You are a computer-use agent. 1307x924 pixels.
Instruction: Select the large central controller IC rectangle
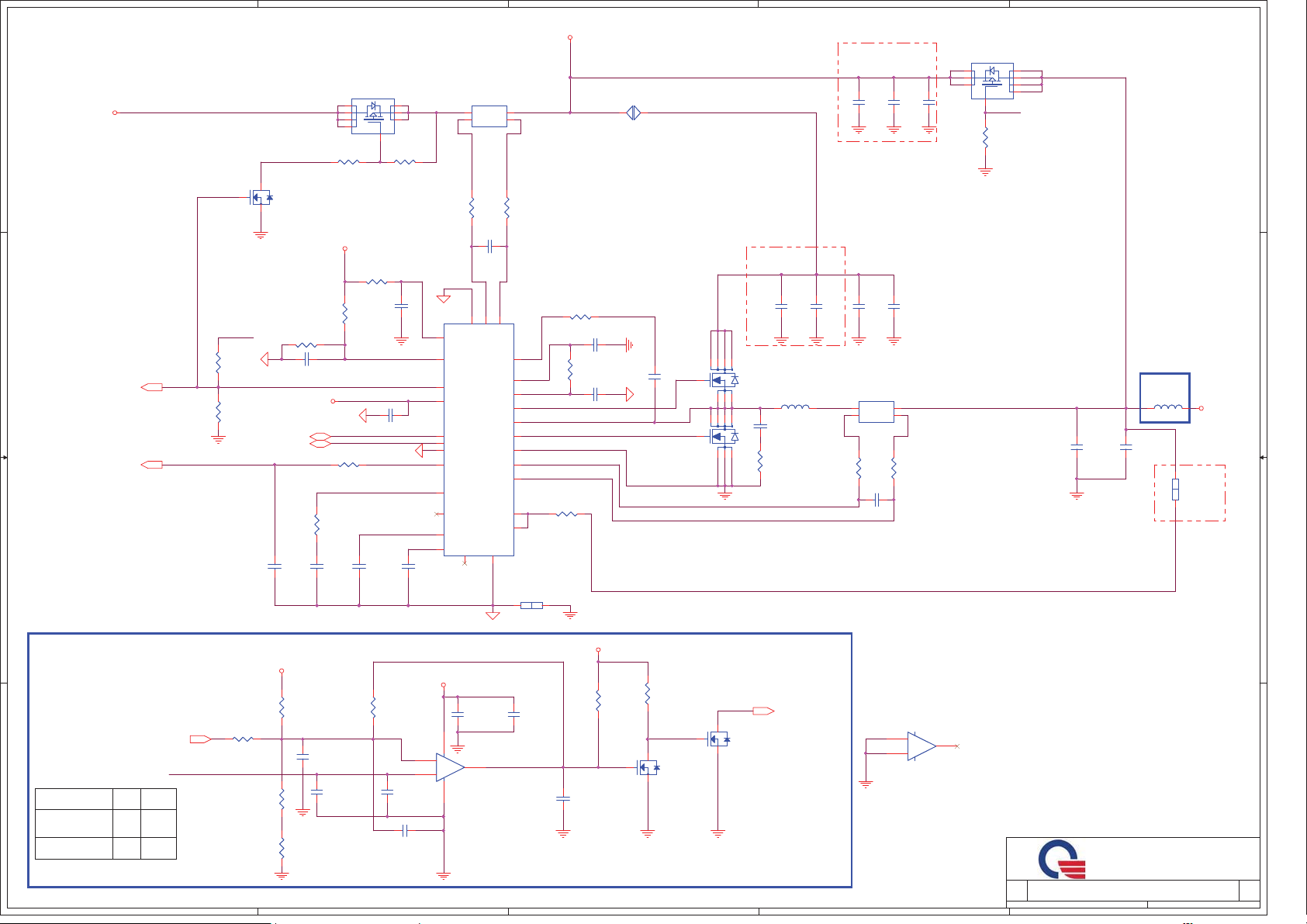point(479,440)
